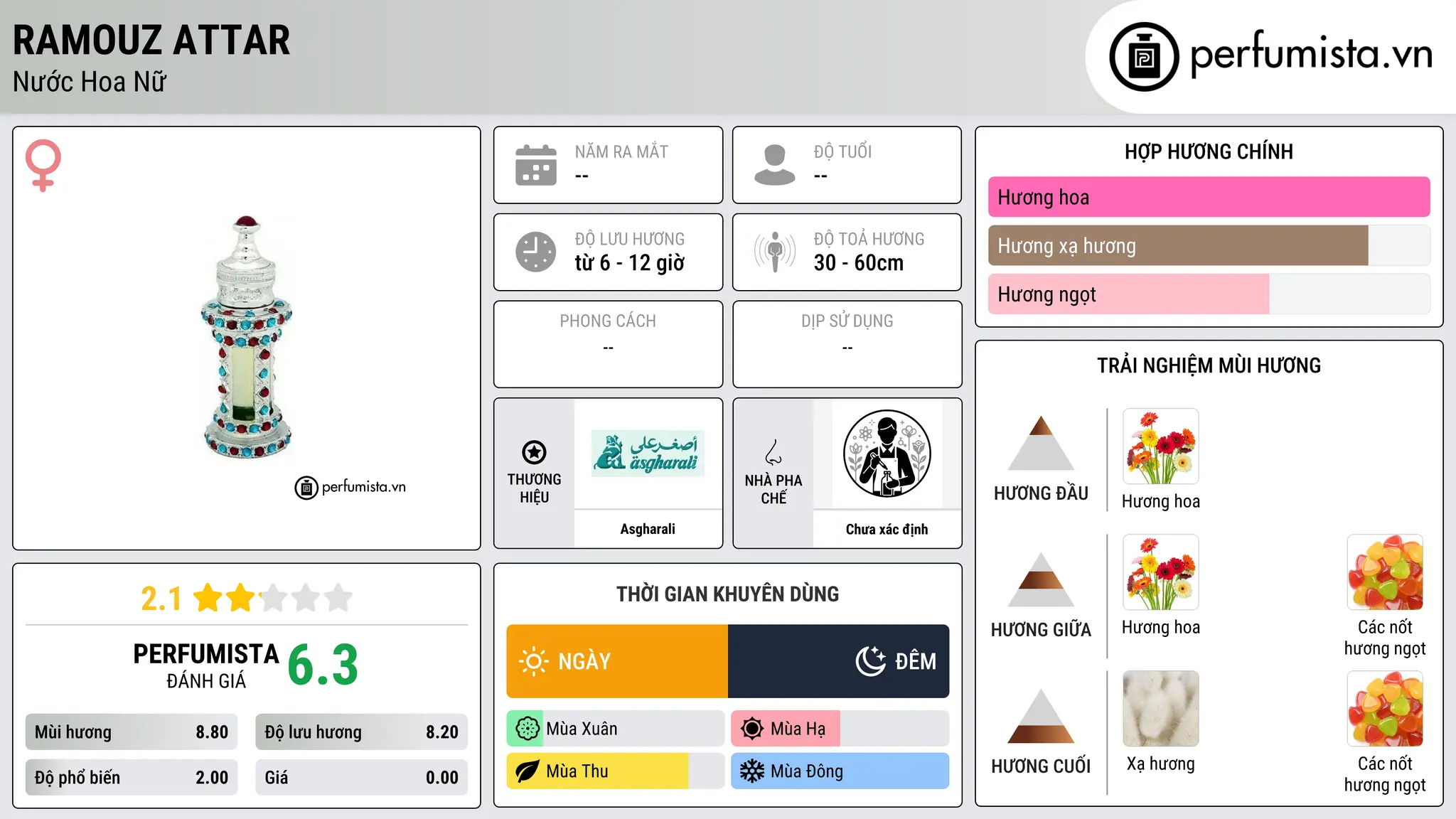Click the moon icon next to Đêm

coord(871,661)
